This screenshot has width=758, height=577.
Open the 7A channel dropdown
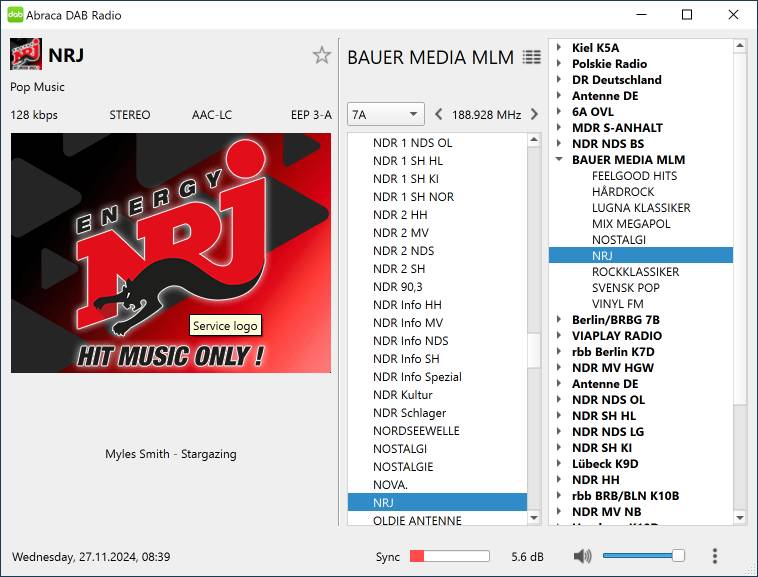pyautogui.click(x=385, y=115)
